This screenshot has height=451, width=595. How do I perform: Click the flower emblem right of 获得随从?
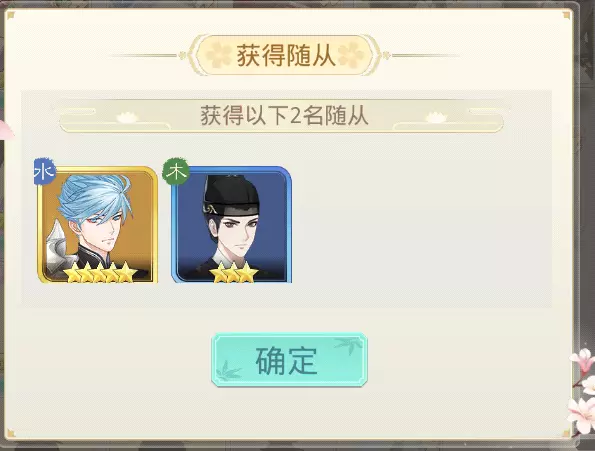pos(352,55)
